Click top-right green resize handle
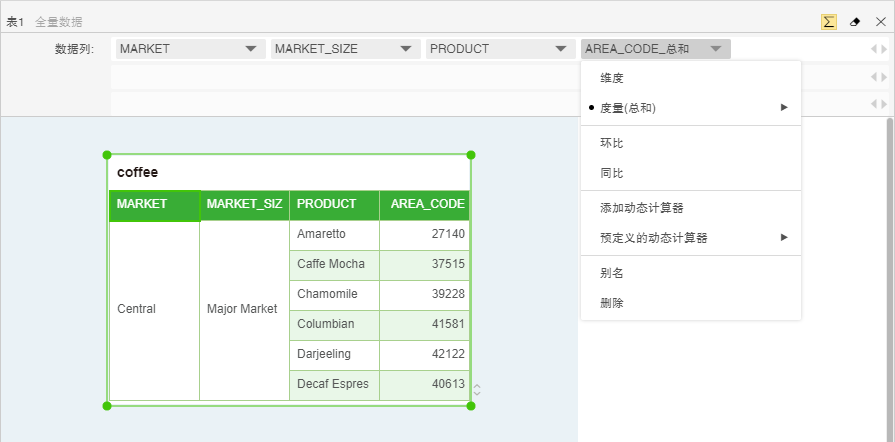The image size is (895, 442). [471, 155]
